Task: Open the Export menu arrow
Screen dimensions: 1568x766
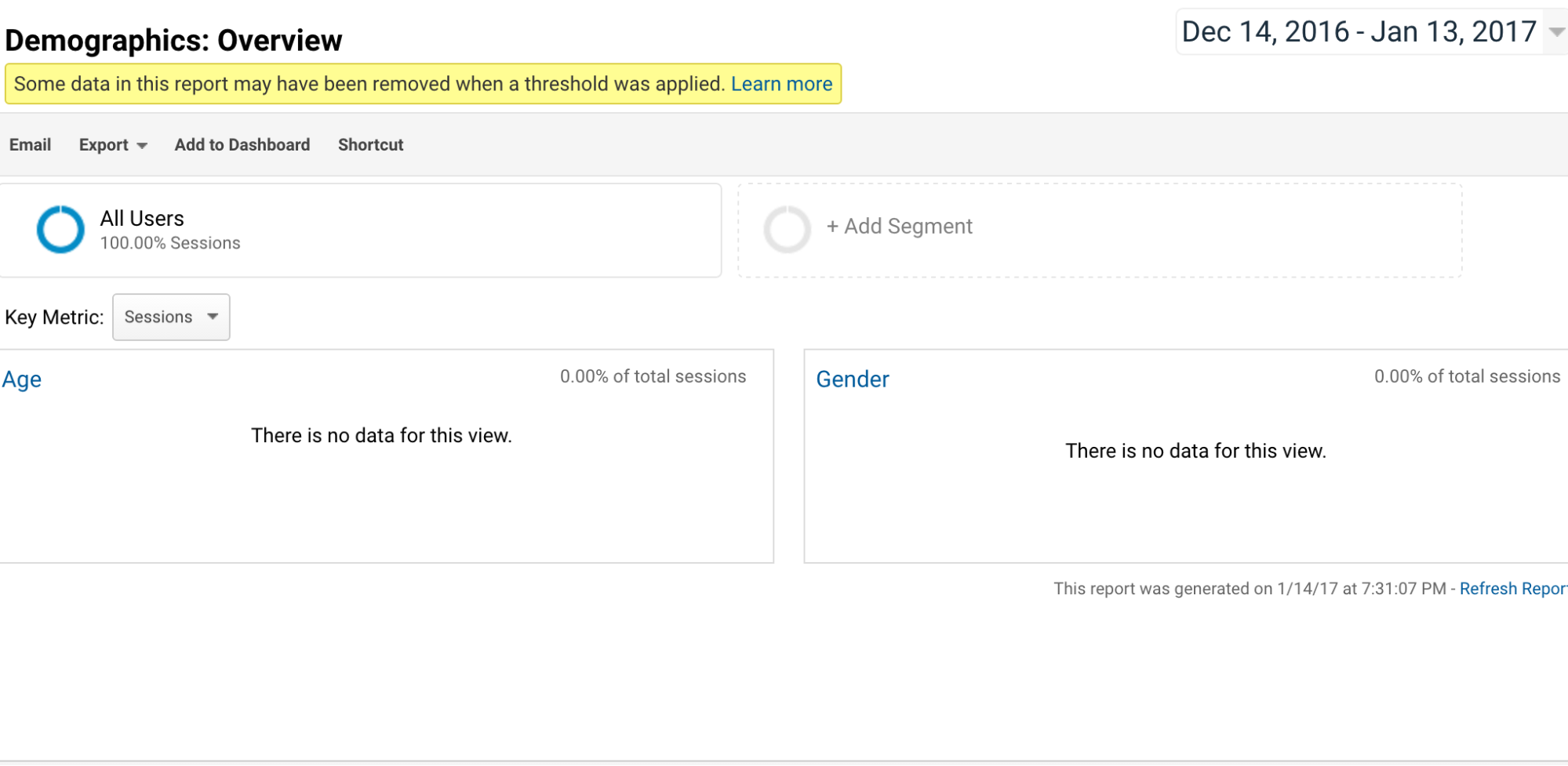Action: point(142,146)
